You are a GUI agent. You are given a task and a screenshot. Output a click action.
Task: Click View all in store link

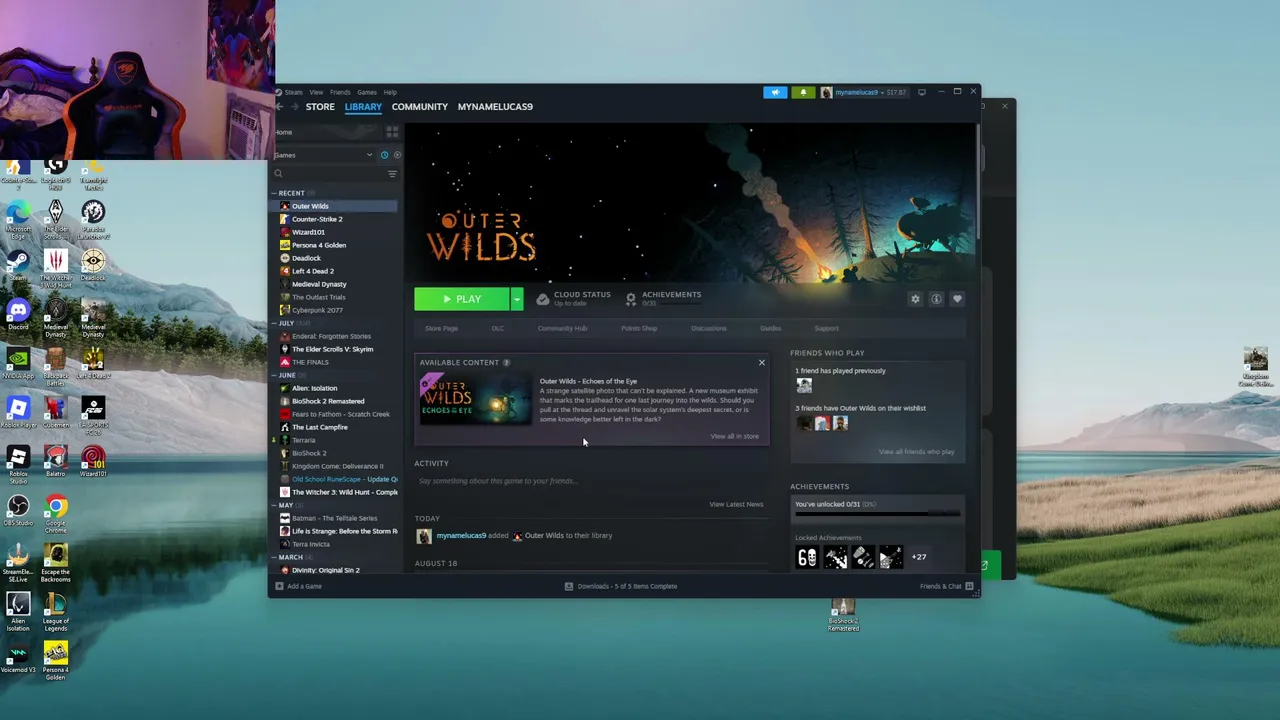tap(734, 436)
